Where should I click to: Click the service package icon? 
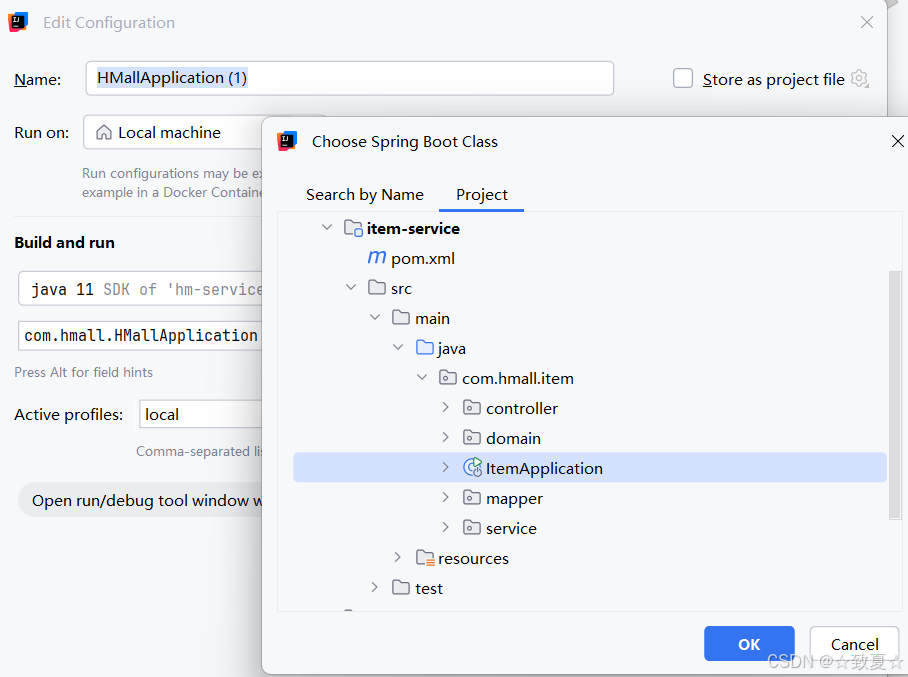click(x=472, y=528)
